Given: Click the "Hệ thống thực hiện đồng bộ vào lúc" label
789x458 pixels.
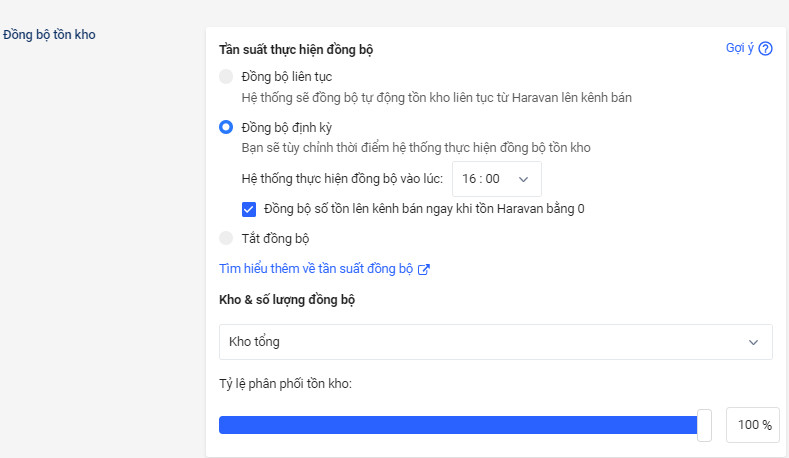Looking at the screenshot, I should click(342, 179).
